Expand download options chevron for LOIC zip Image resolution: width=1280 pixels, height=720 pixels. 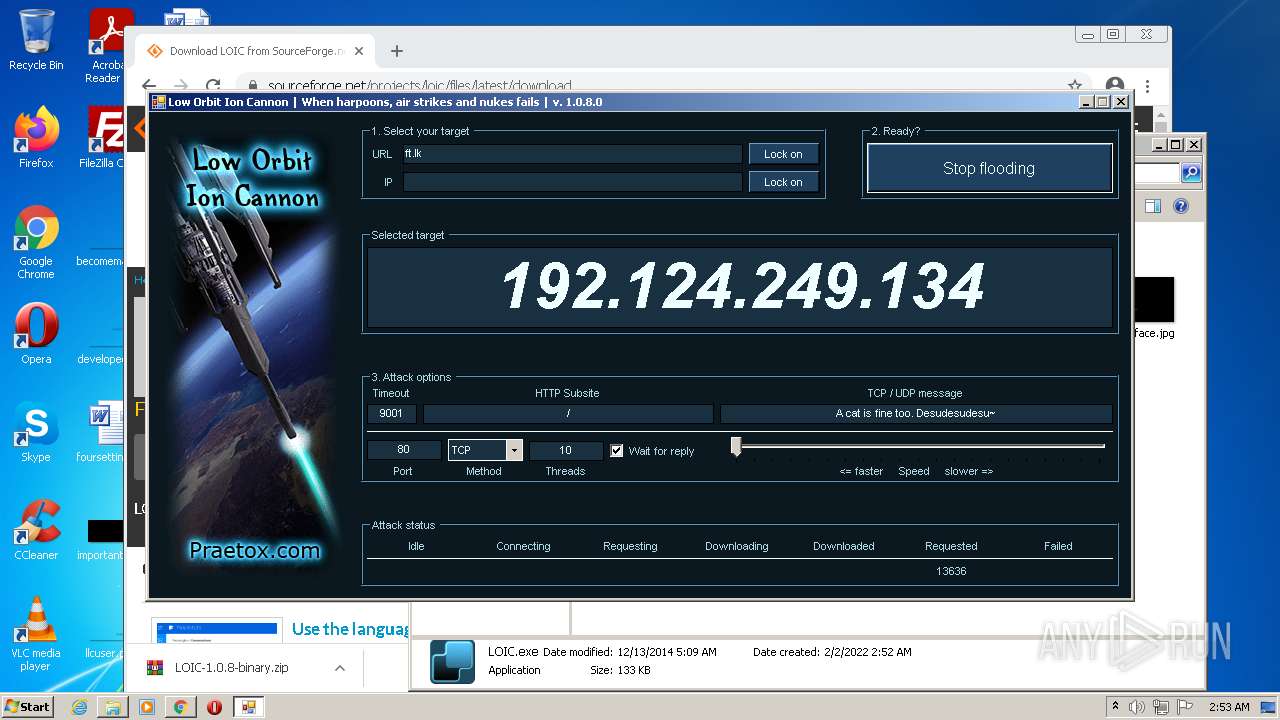340,668
